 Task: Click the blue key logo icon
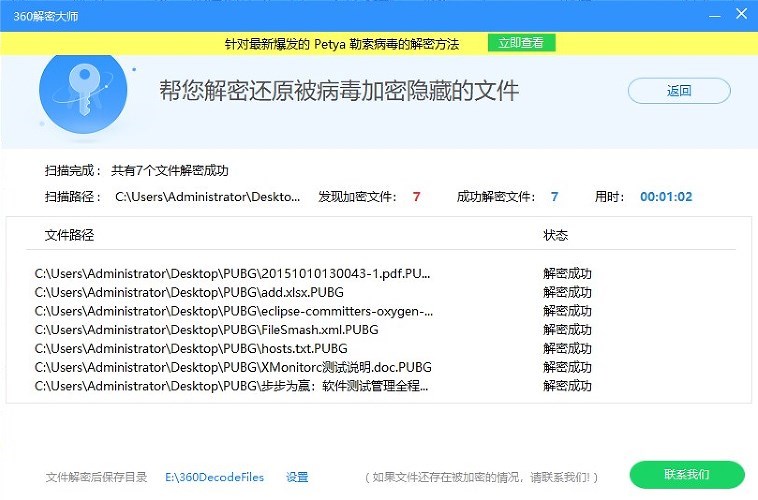[x=83, y=93]
